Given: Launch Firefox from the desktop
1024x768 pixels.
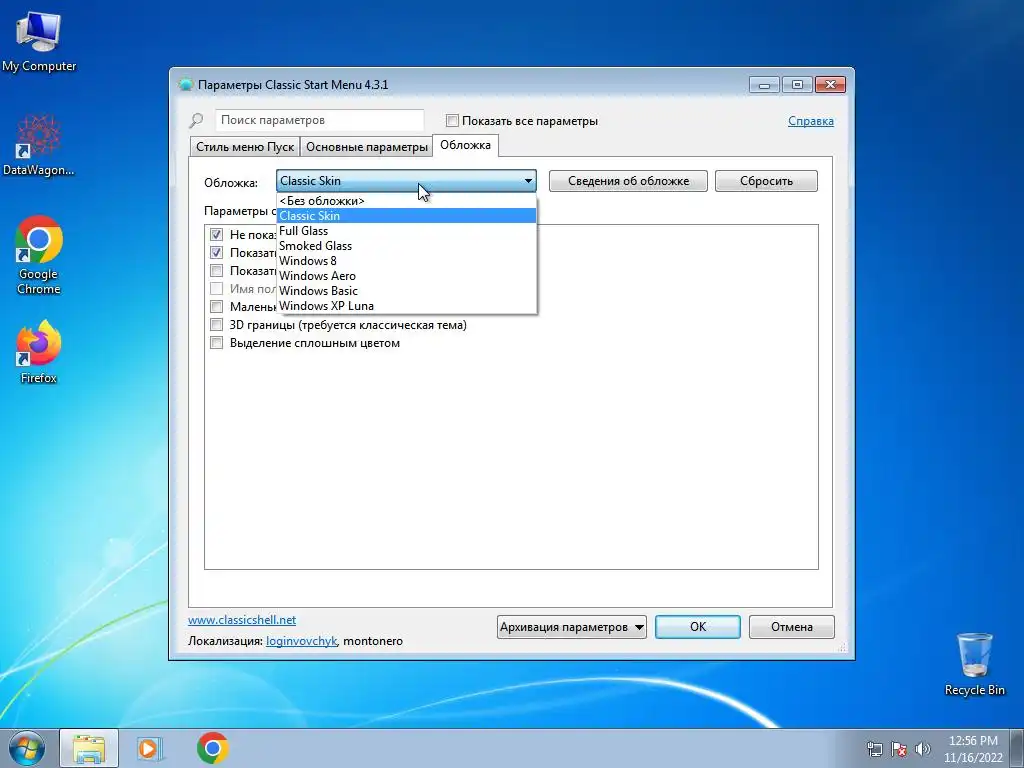Looking at the screenshot, I should (x=39, y=351).
